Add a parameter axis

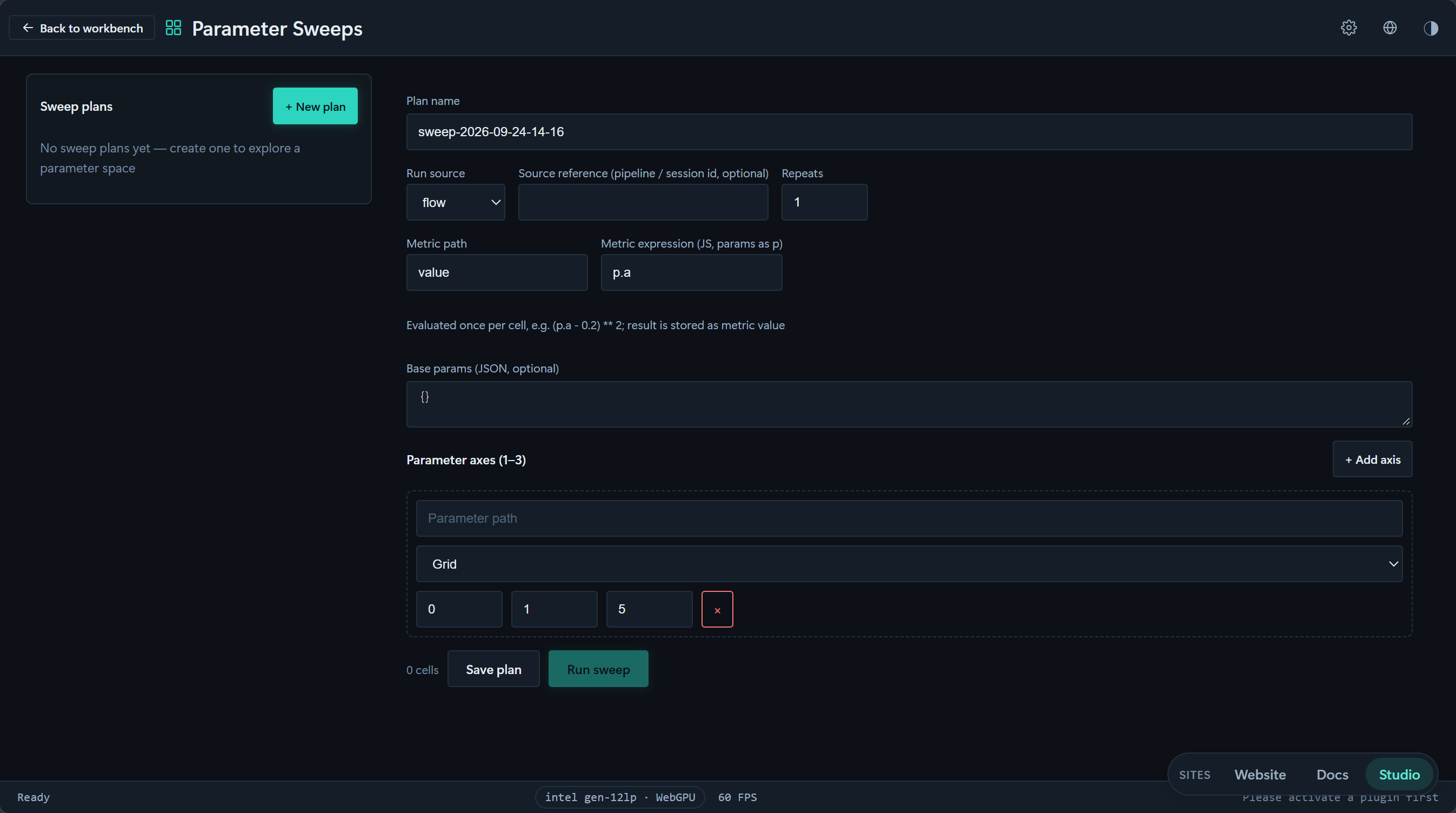(x=1372, y=459)
